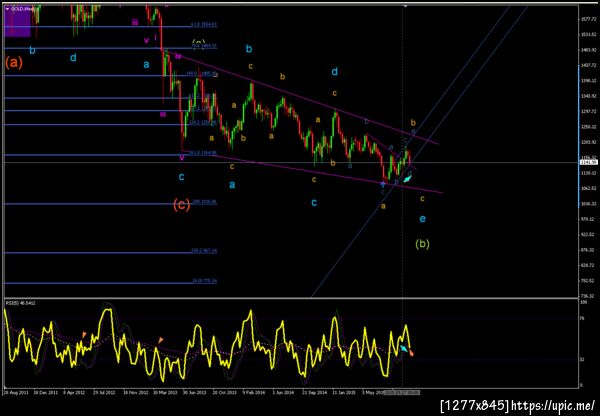Select the cyan d label beside orange (a)
Viewport: 600px width, 416px height.
pos(73,58)
